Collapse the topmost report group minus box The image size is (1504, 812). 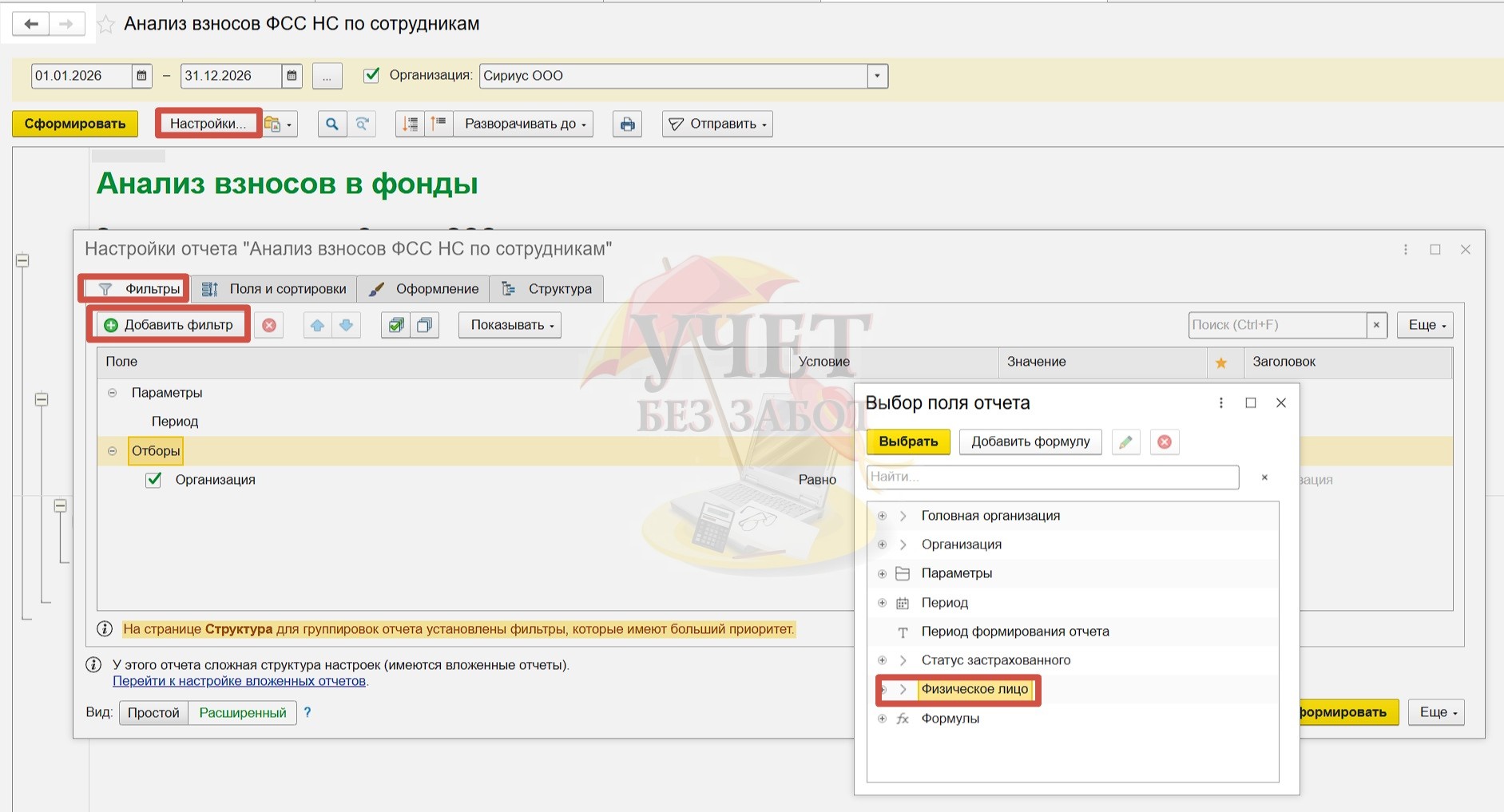coord(22,260)
